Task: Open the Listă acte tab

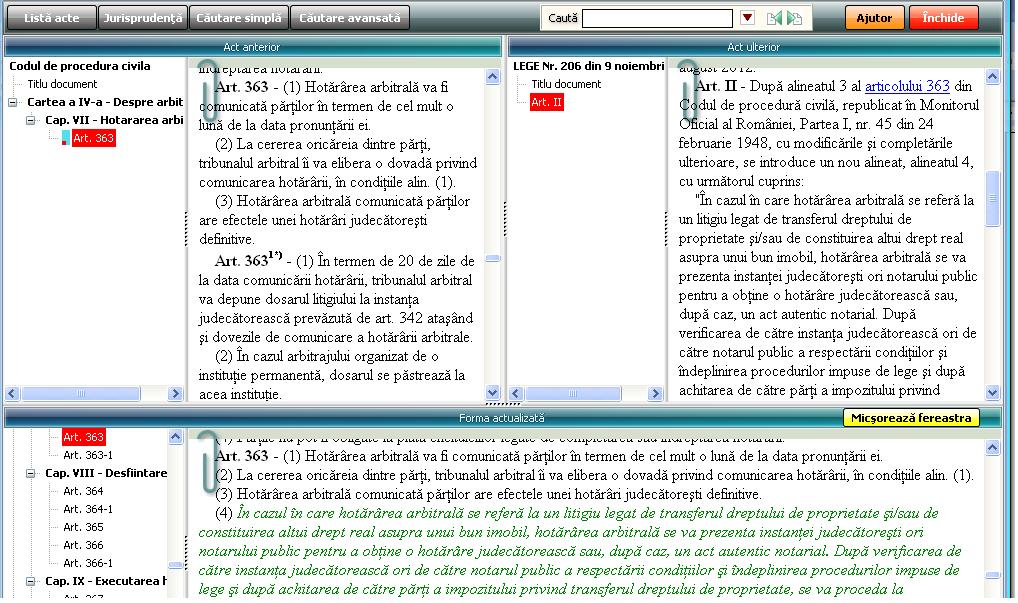Action: (x=50, y=18)
